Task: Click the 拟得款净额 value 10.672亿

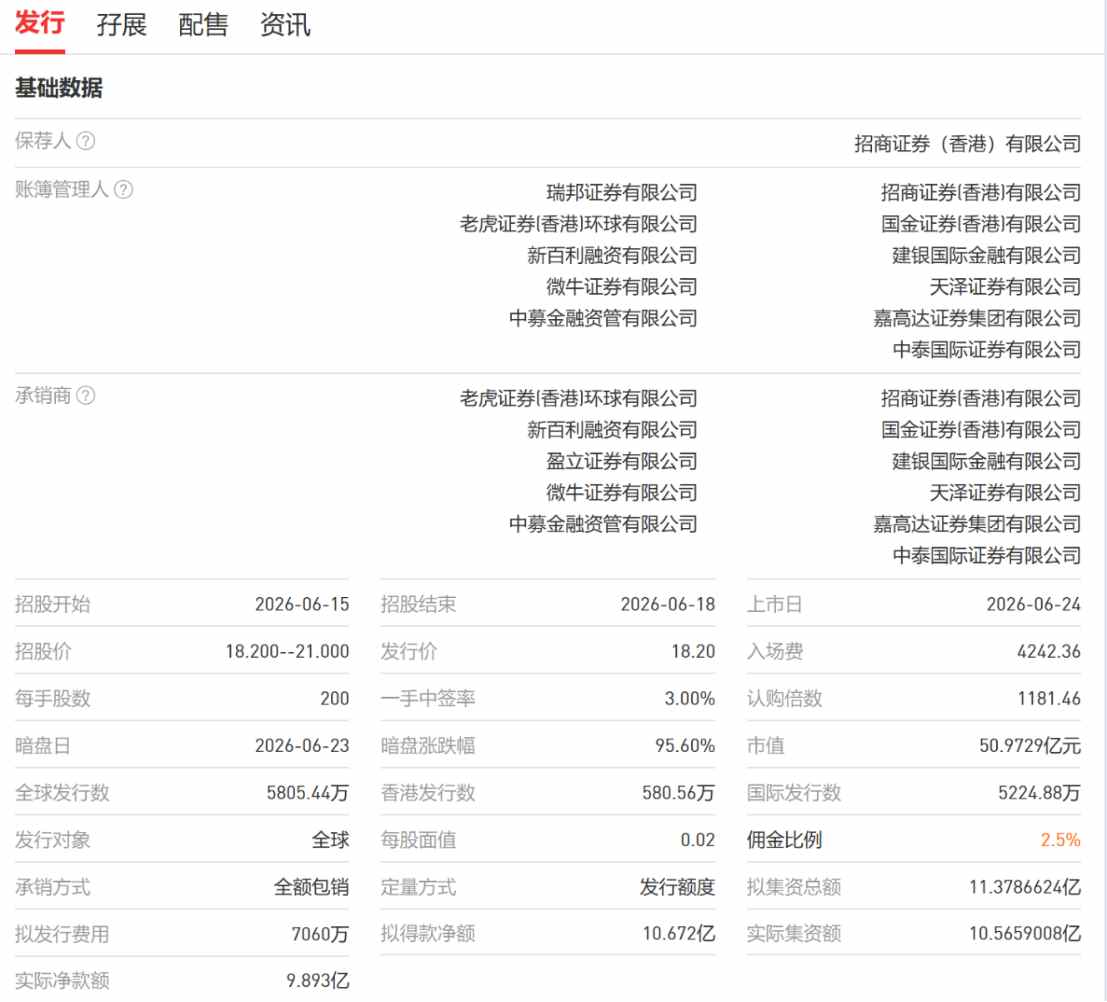Action: pos(679,934)
